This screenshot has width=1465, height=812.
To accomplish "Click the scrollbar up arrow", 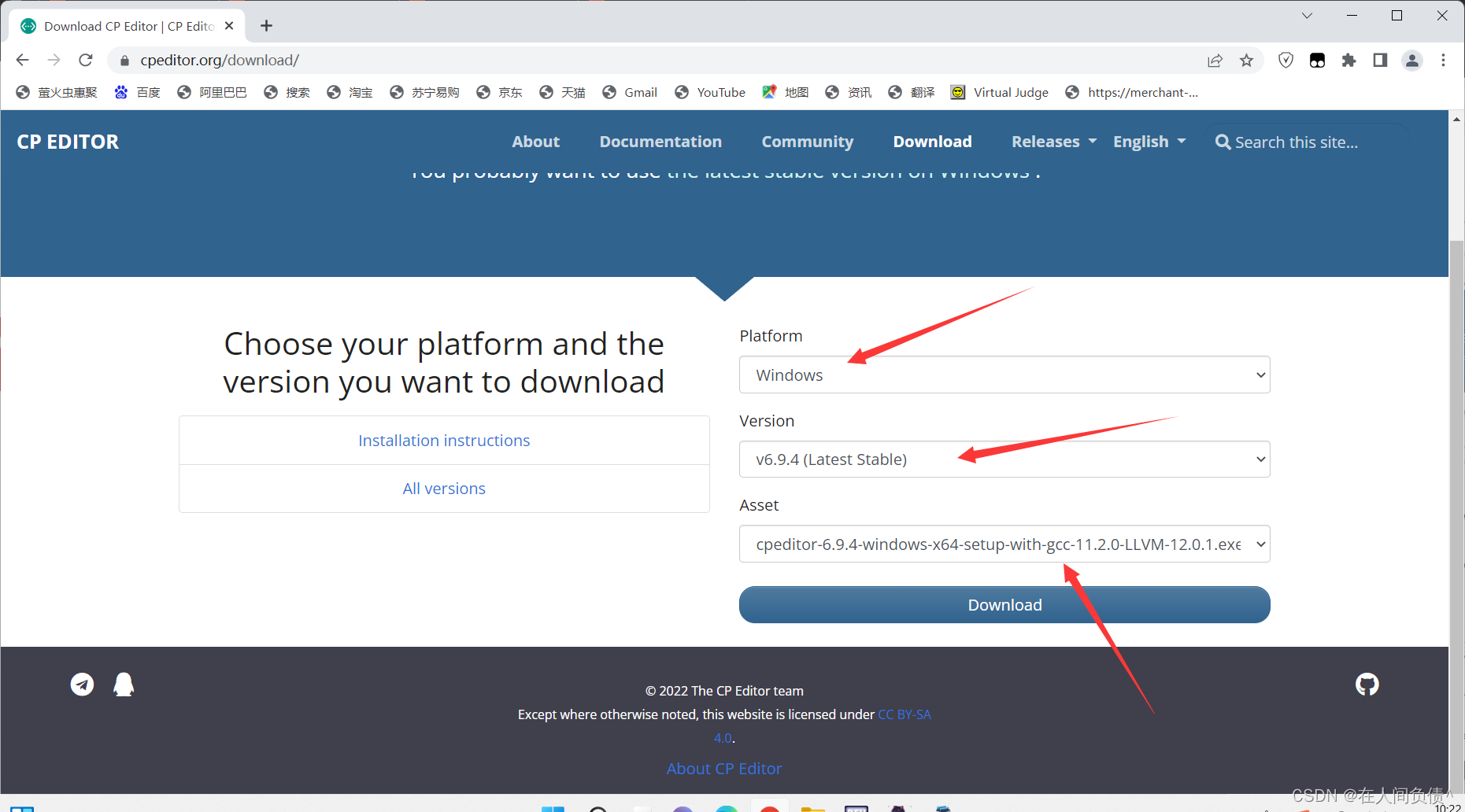I will point(1457,119).
